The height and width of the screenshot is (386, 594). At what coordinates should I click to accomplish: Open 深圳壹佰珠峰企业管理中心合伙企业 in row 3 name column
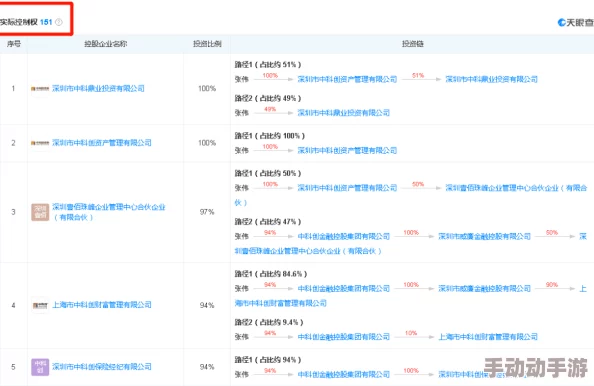[x=109, y=212]
